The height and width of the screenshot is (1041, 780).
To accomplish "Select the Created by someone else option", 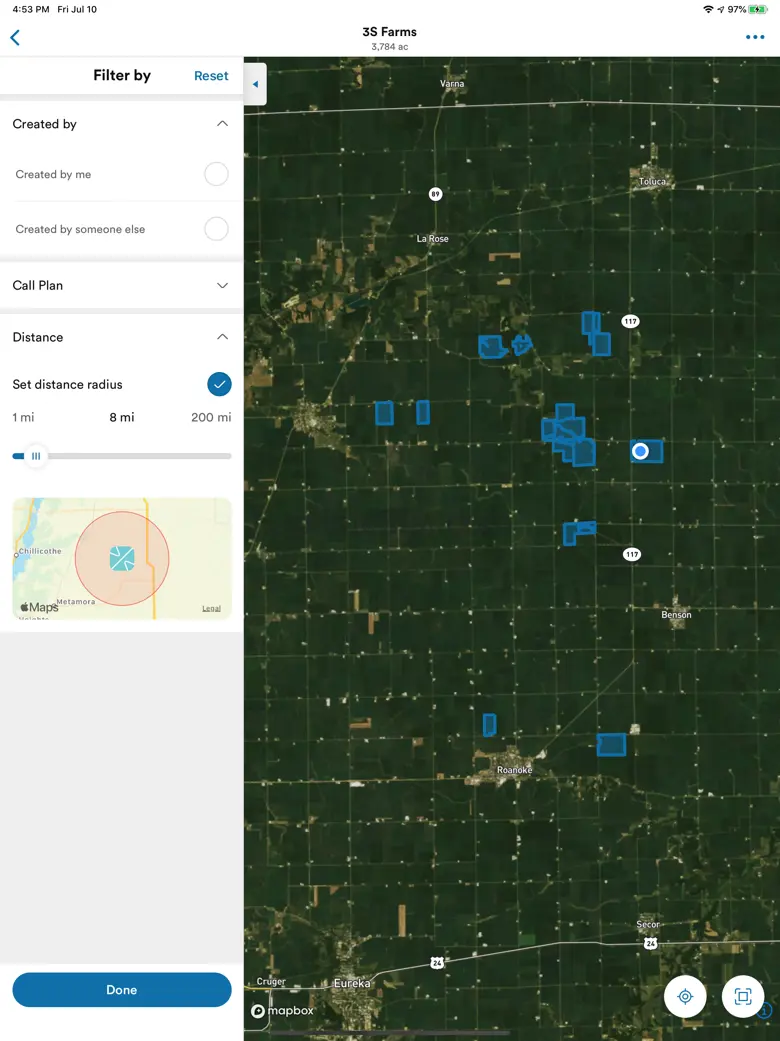I will [216, 229].
